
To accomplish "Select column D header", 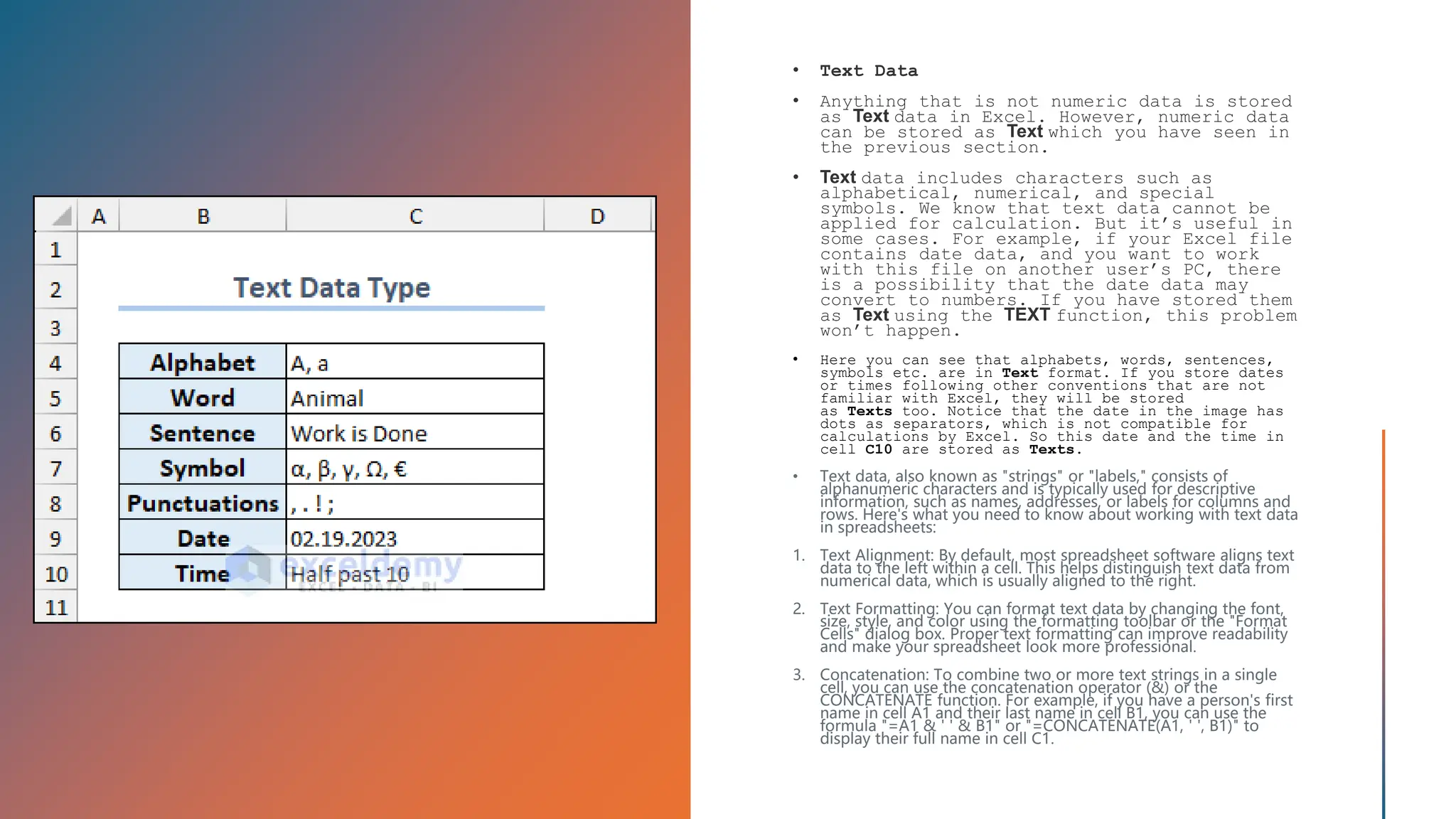I will tap(597, 216).
